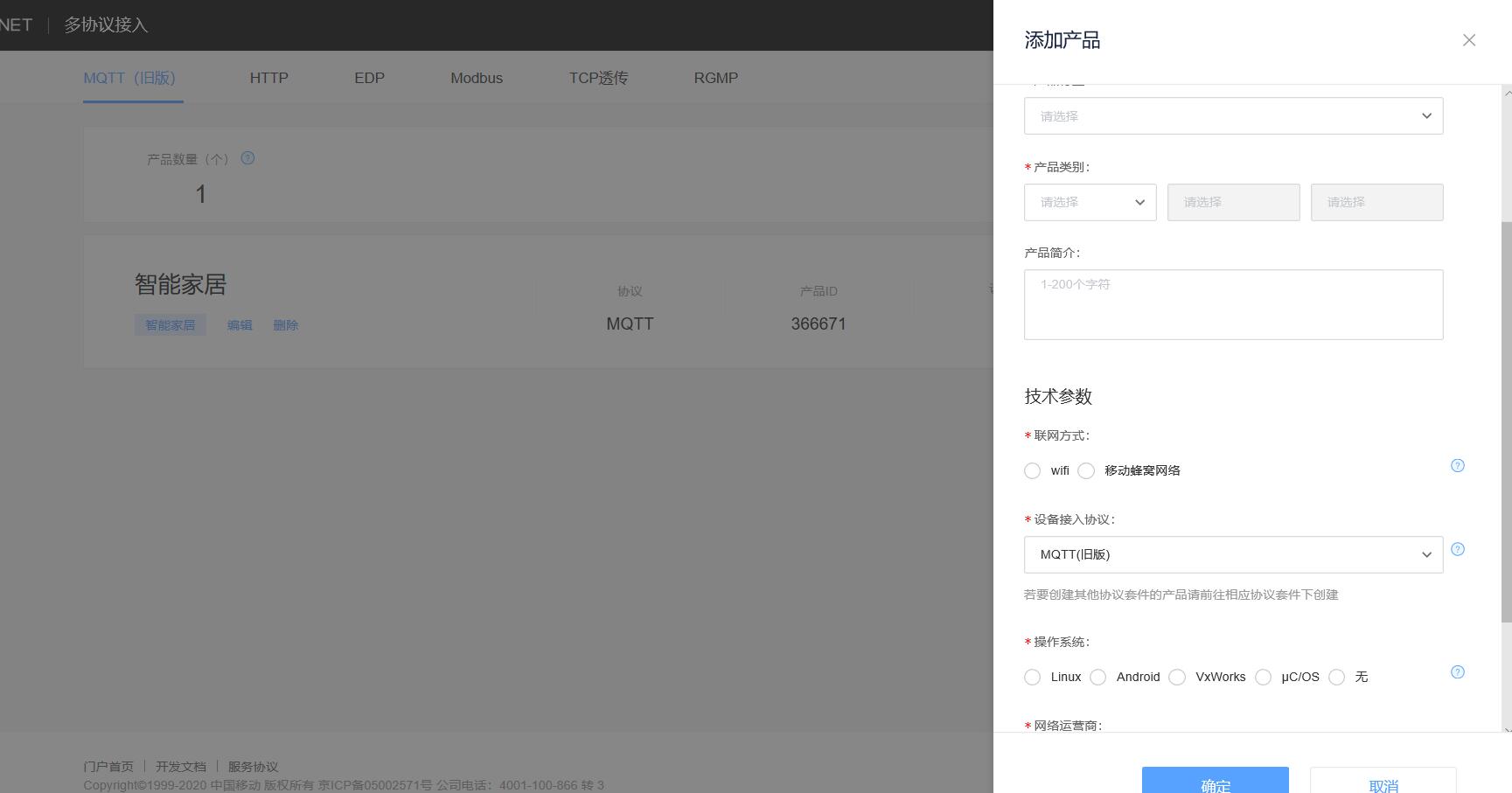Viewport: 1512px width, 793px height.
Task: Confirm with the 确定 button
Action: coord(1215,783)
